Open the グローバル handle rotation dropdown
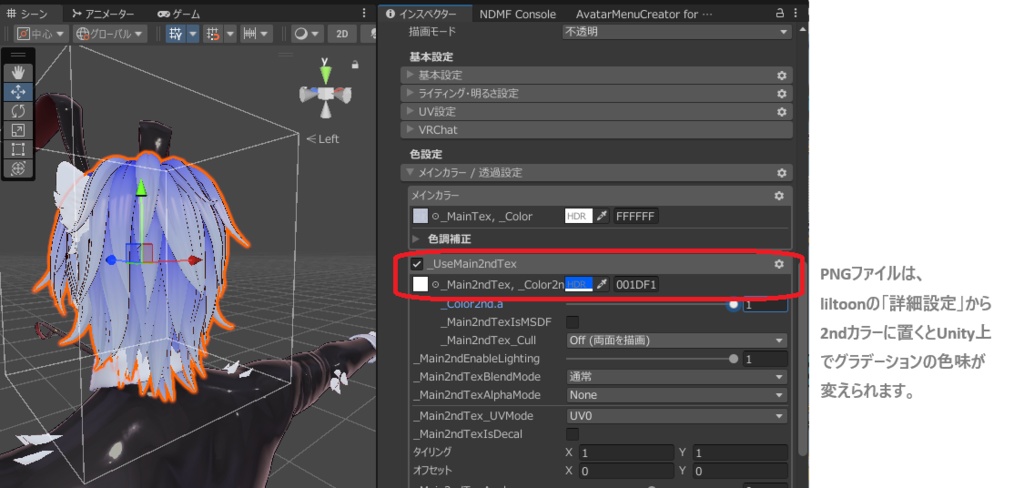Image resolution: width=1024 pixels, height=488 pixels. 110,34
